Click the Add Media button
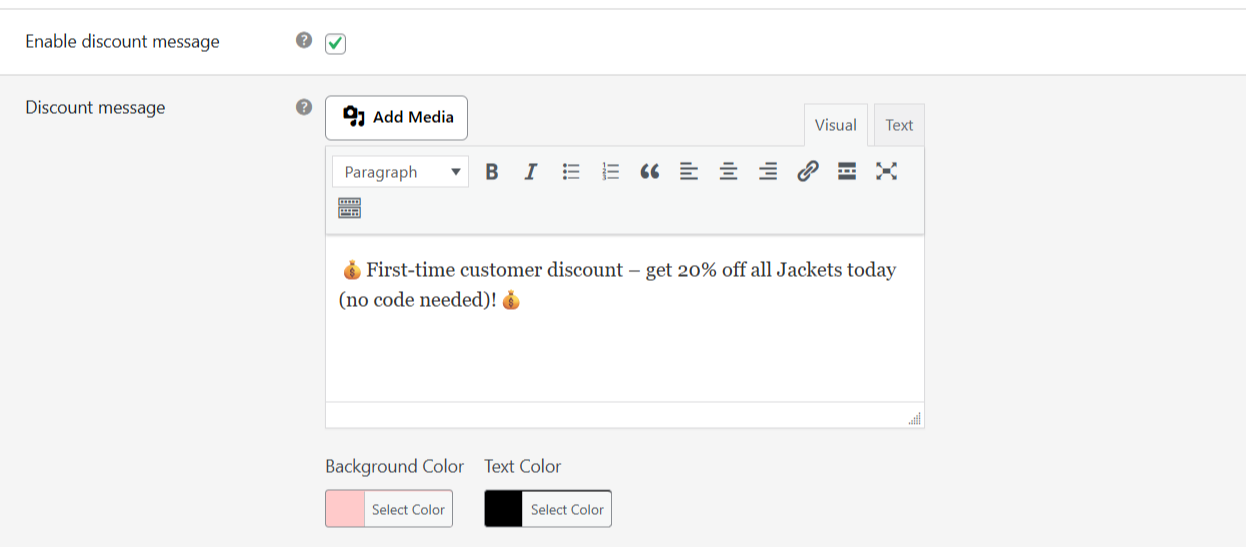 tap(396, 117)
